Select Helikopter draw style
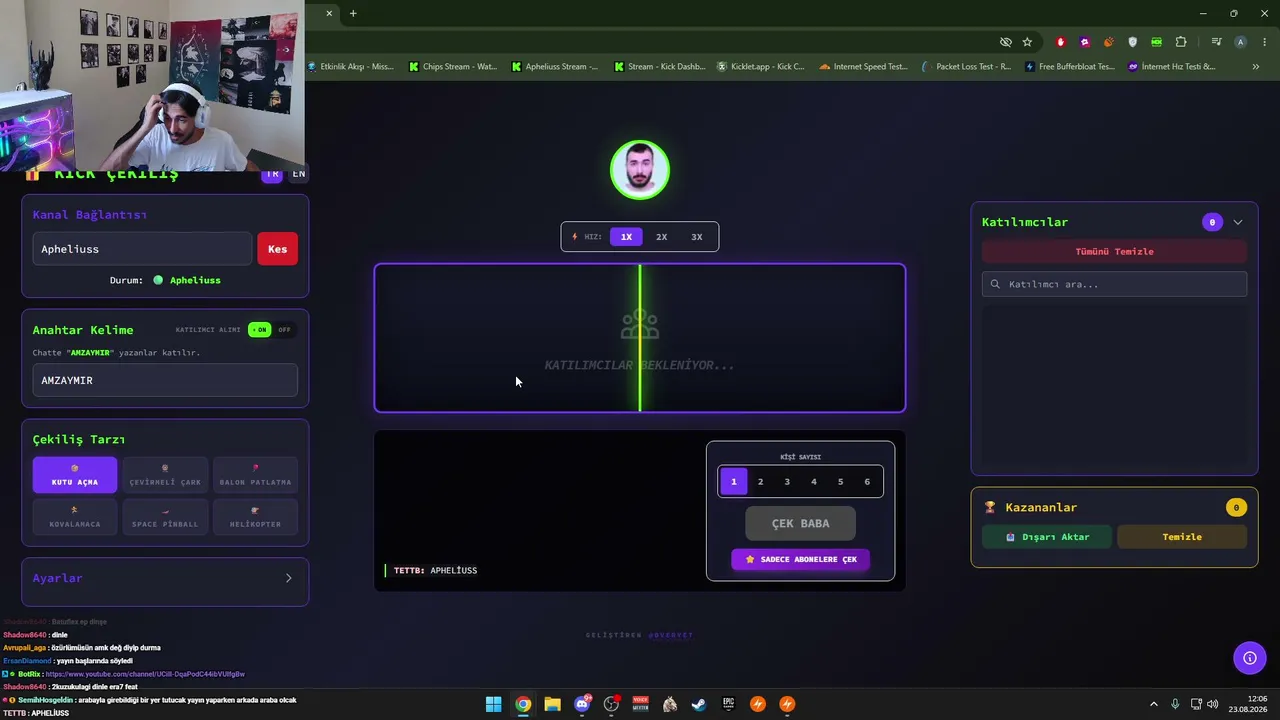The image size is (1280, 720). [x=255, y=517]
